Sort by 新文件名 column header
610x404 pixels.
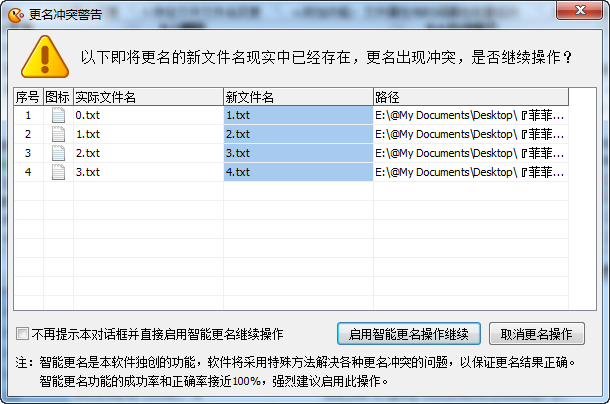(x=298, y=97)
